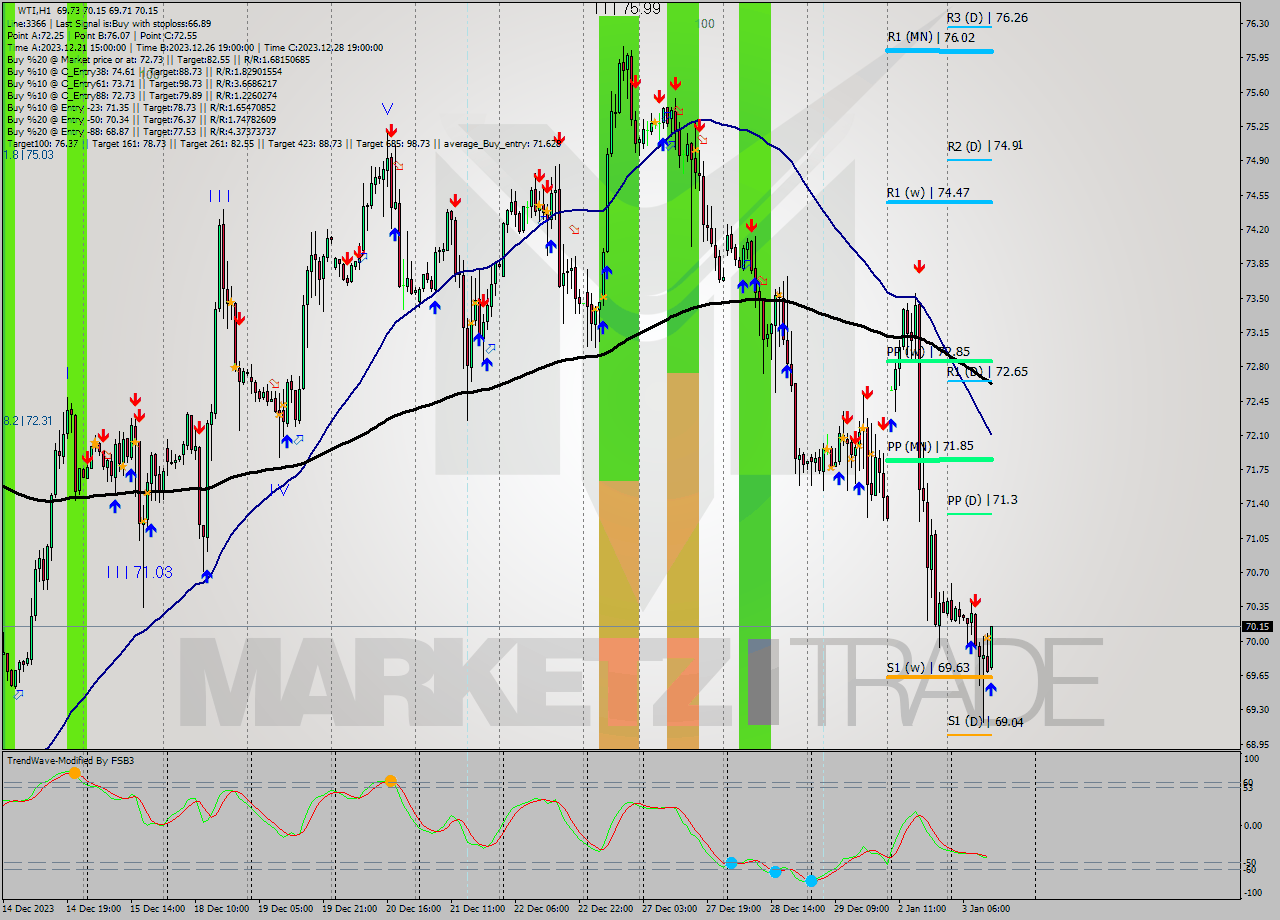Select the 'I I I | 75.99' top wave label
Screen dimensions: 1280x920
628,8
